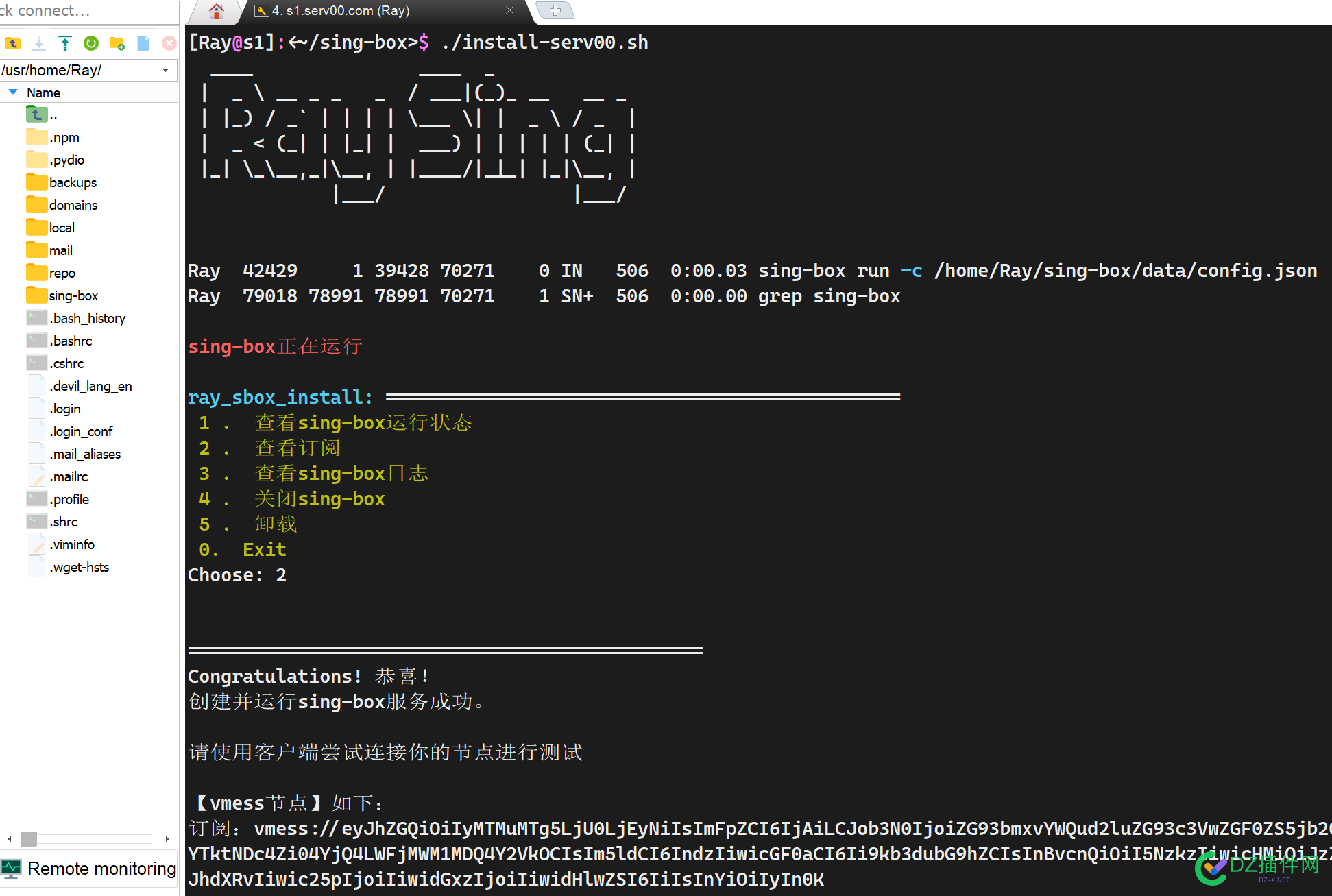Select the .bash_history file
The image size is (1332, 896).
pos(76,318)
